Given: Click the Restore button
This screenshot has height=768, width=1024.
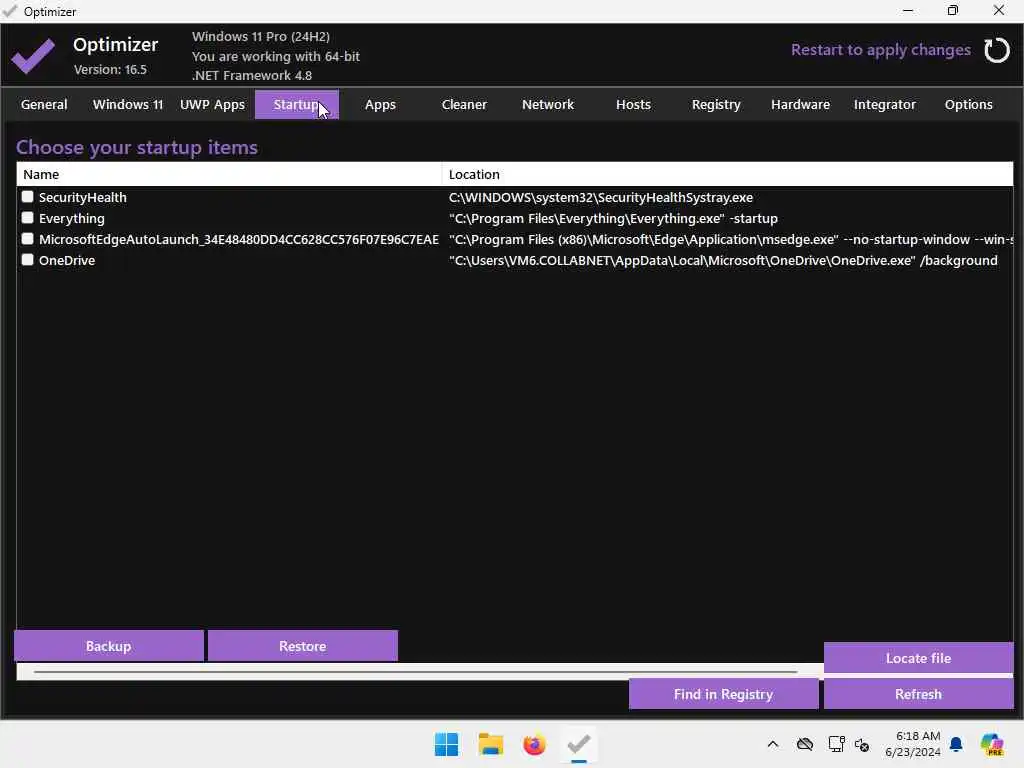Looking at the screenshot, I should [302, 646].
